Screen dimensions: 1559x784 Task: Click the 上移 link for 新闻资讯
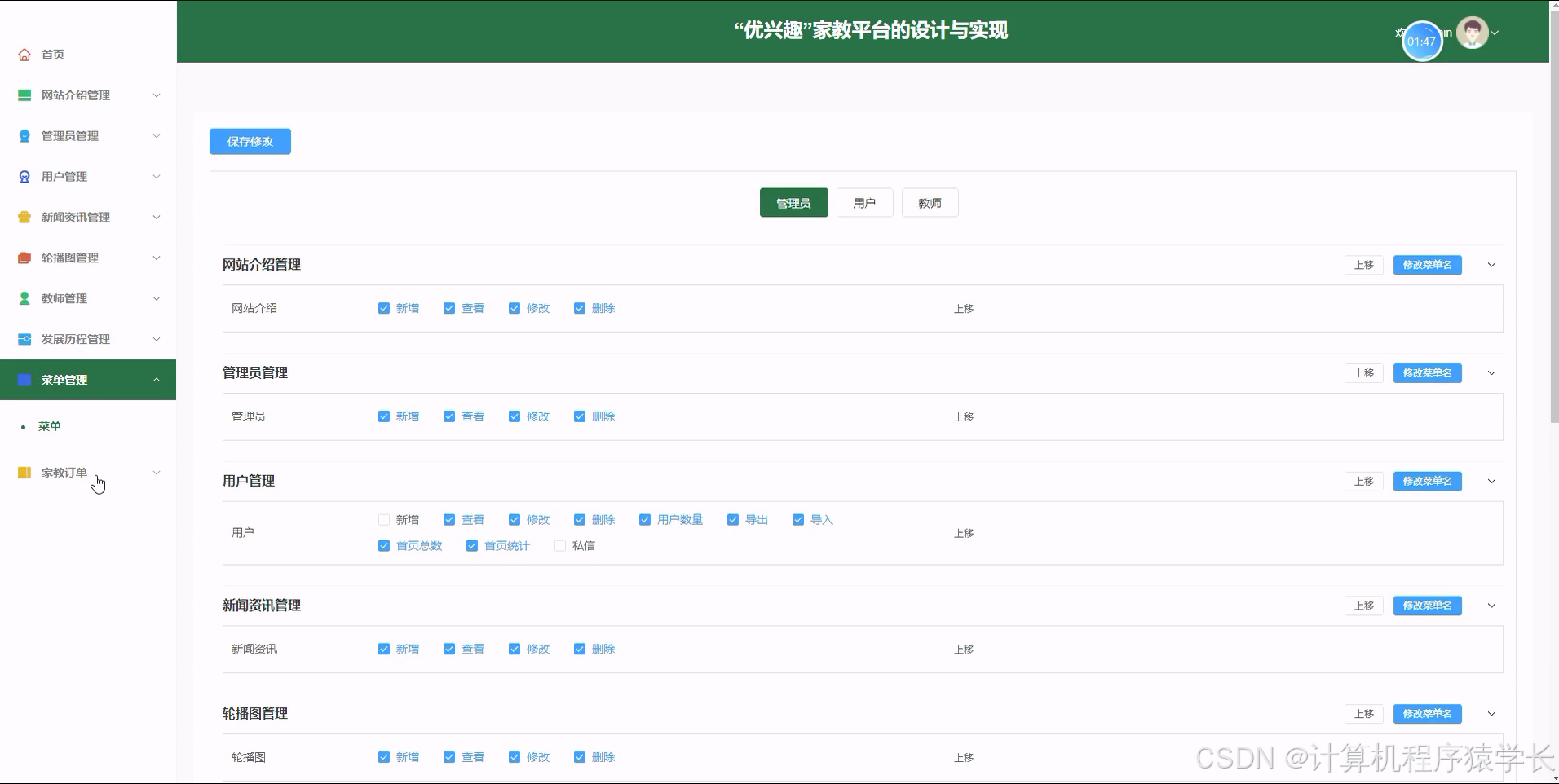965,649
